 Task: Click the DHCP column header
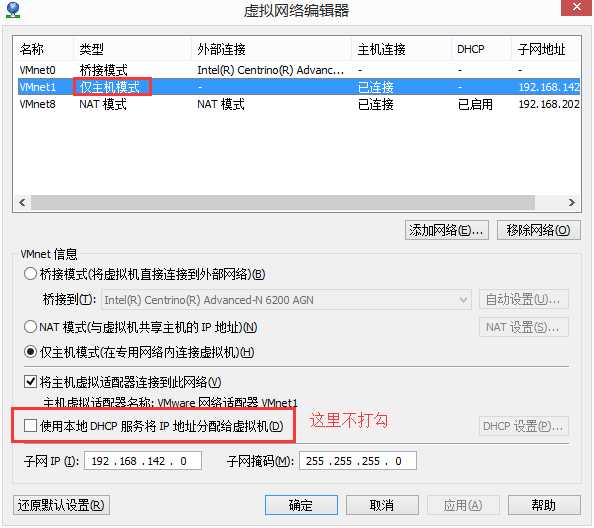click(481, 49)
